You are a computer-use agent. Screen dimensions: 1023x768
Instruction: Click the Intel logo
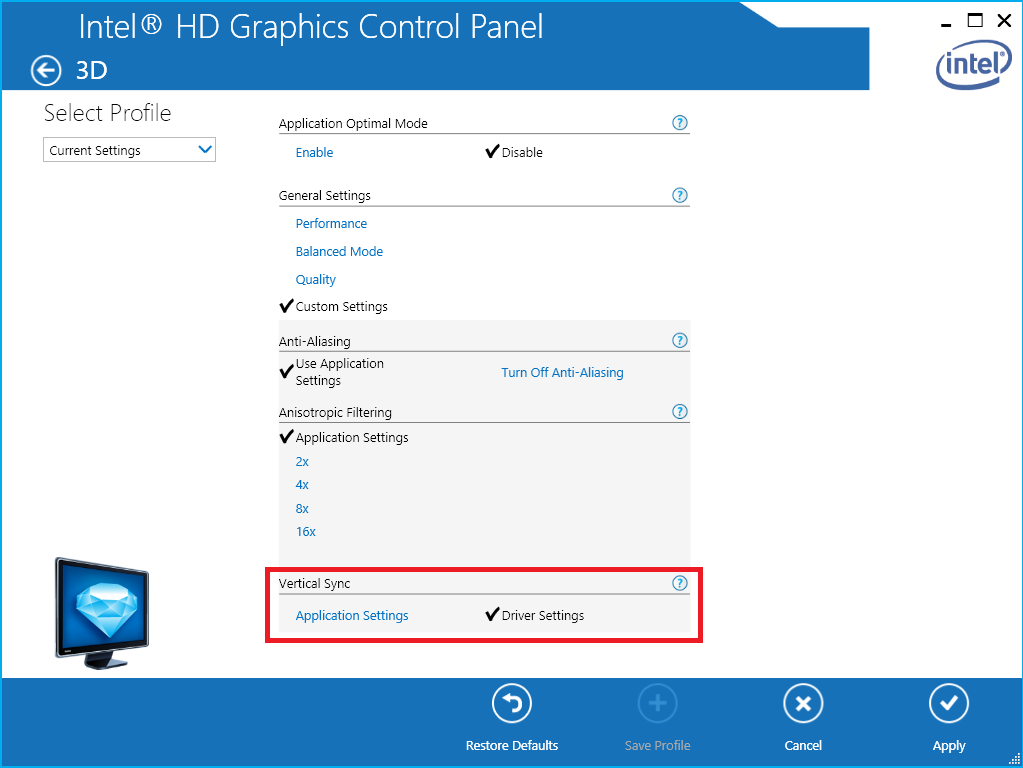973,65
